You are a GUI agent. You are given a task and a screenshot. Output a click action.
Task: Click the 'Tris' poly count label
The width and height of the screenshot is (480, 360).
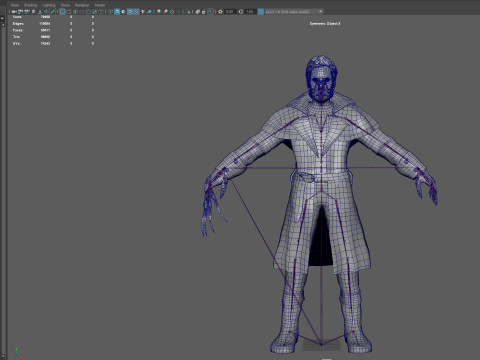[x=16, y=37]
